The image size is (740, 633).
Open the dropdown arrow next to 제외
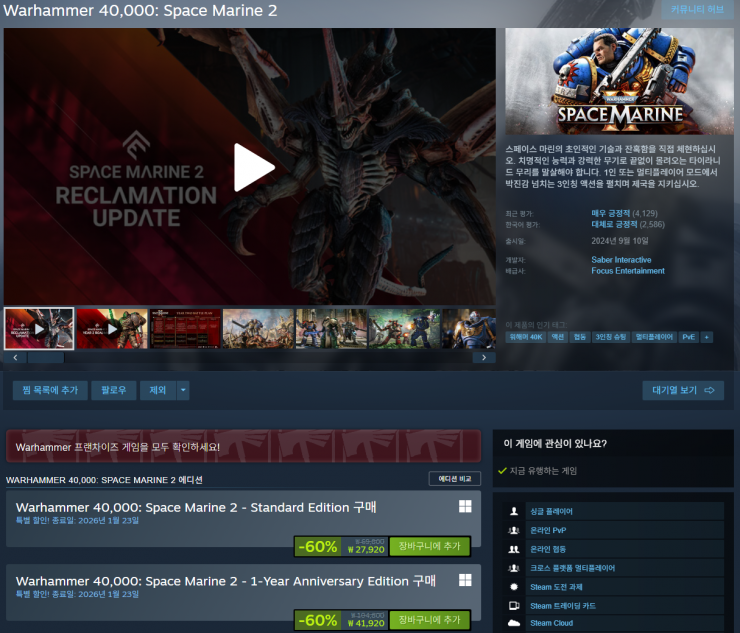click(x=183, y=390)
